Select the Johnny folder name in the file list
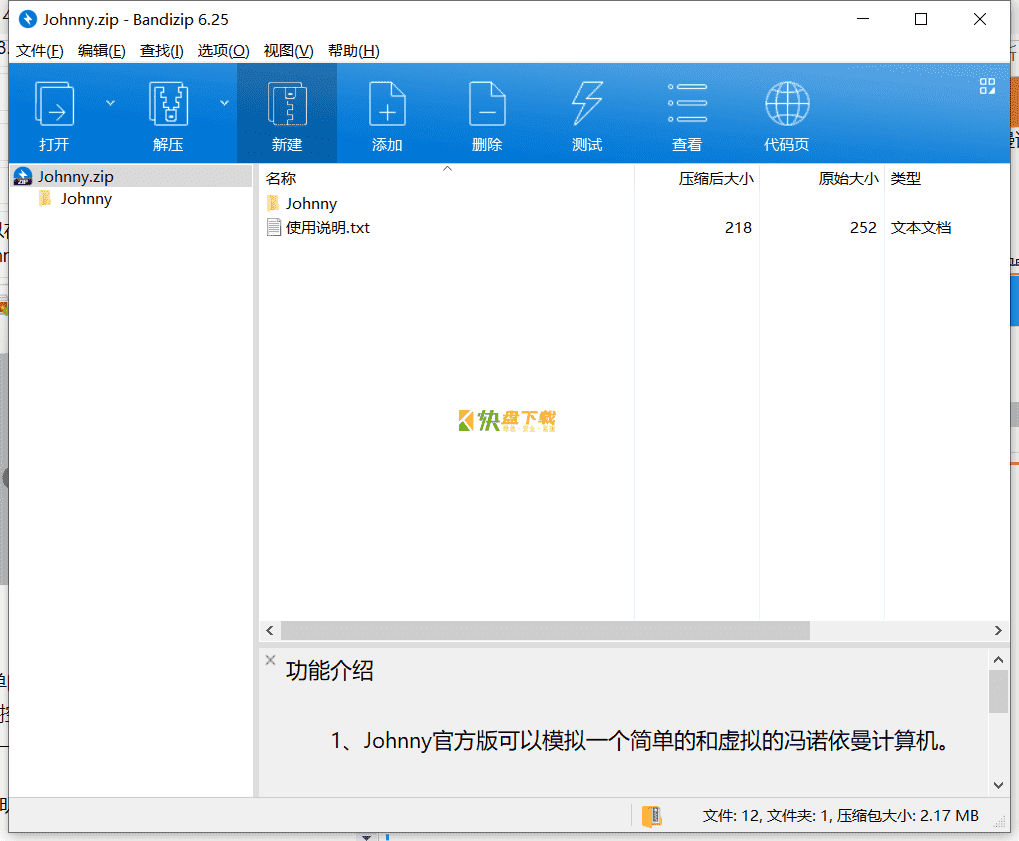The image size is (1019, 841). pyautogui.click(x=311, y=203)
